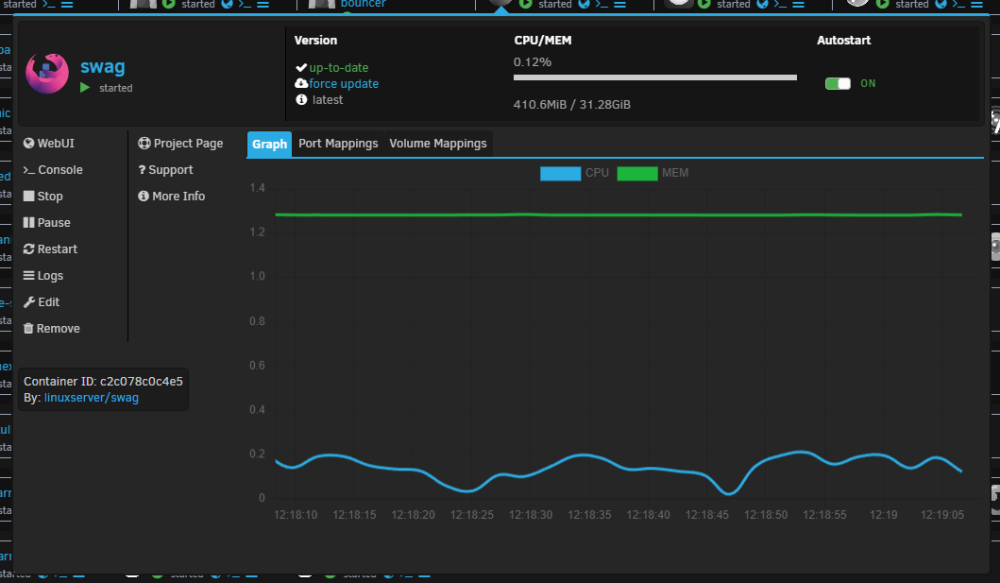Switch to the Volume Mappings tab

point(438,144)
